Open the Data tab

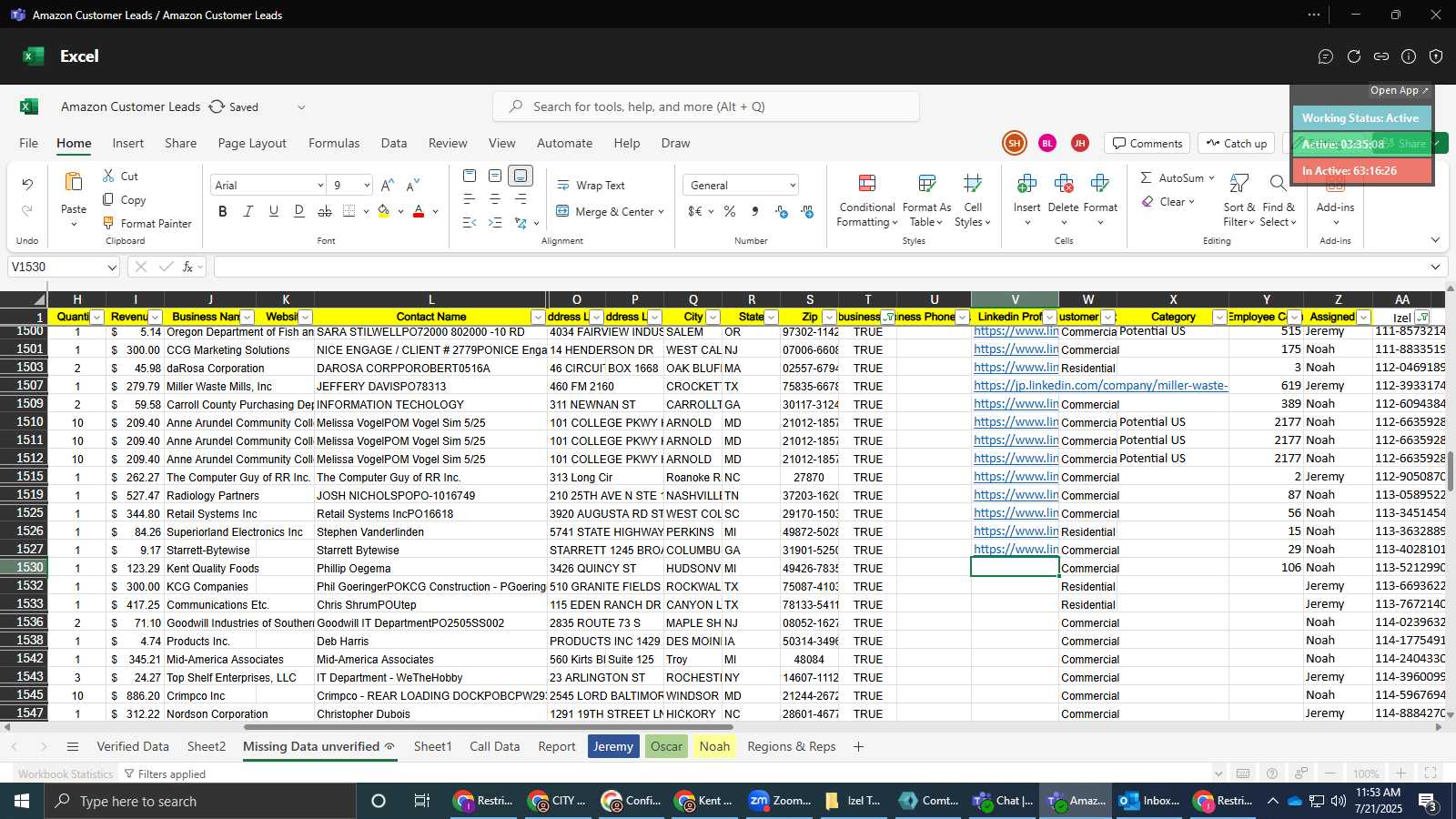pyautogui.click(x=394, y=143)
